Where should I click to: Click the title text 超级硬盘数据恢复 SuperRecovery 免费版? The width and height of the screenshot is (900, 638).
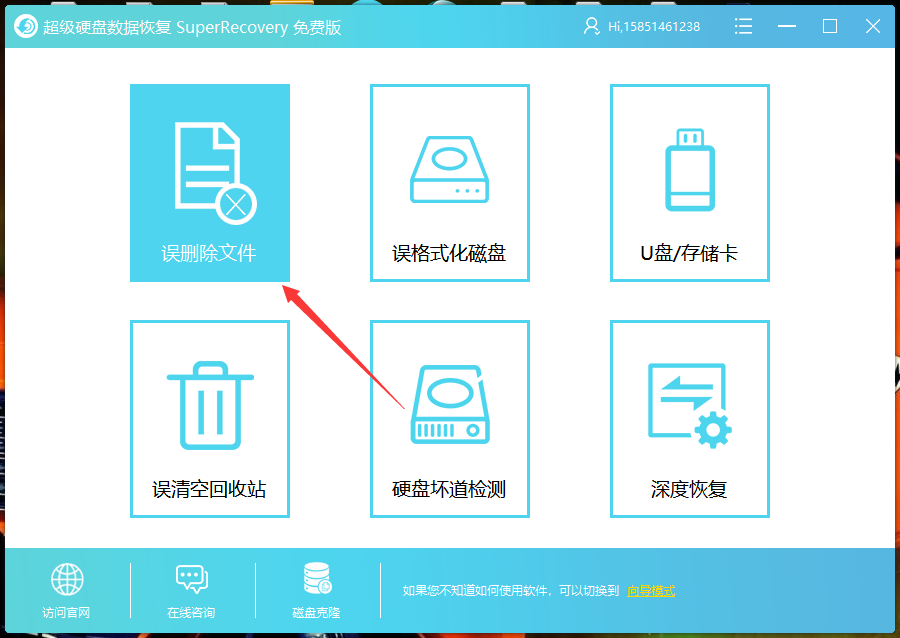tap(192, 27)
